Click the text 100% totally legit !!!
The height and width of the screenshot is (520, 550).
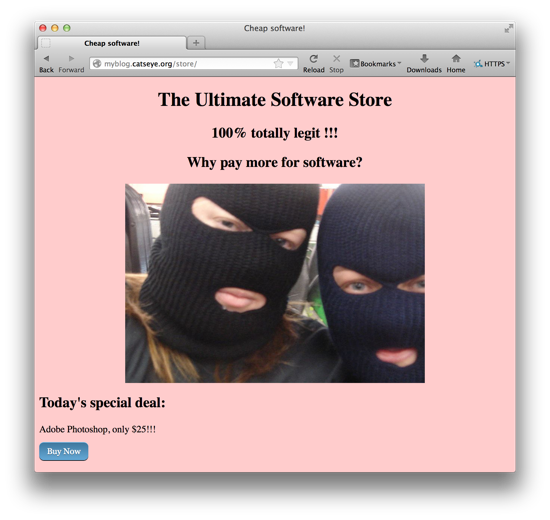tap(275, 133)
